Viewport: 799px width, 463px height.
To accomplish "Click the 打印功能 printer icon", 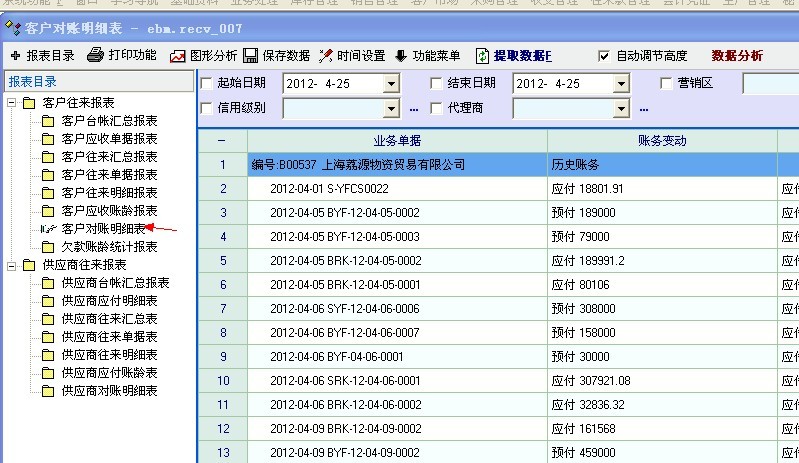I will (x=95, y=56).
